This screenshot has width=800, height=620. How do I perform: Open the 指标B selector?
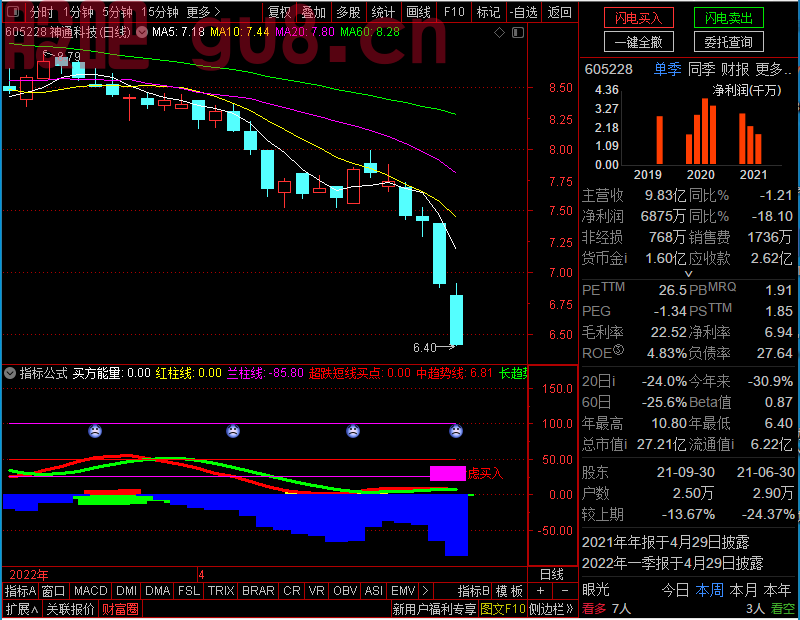(474, 591)
